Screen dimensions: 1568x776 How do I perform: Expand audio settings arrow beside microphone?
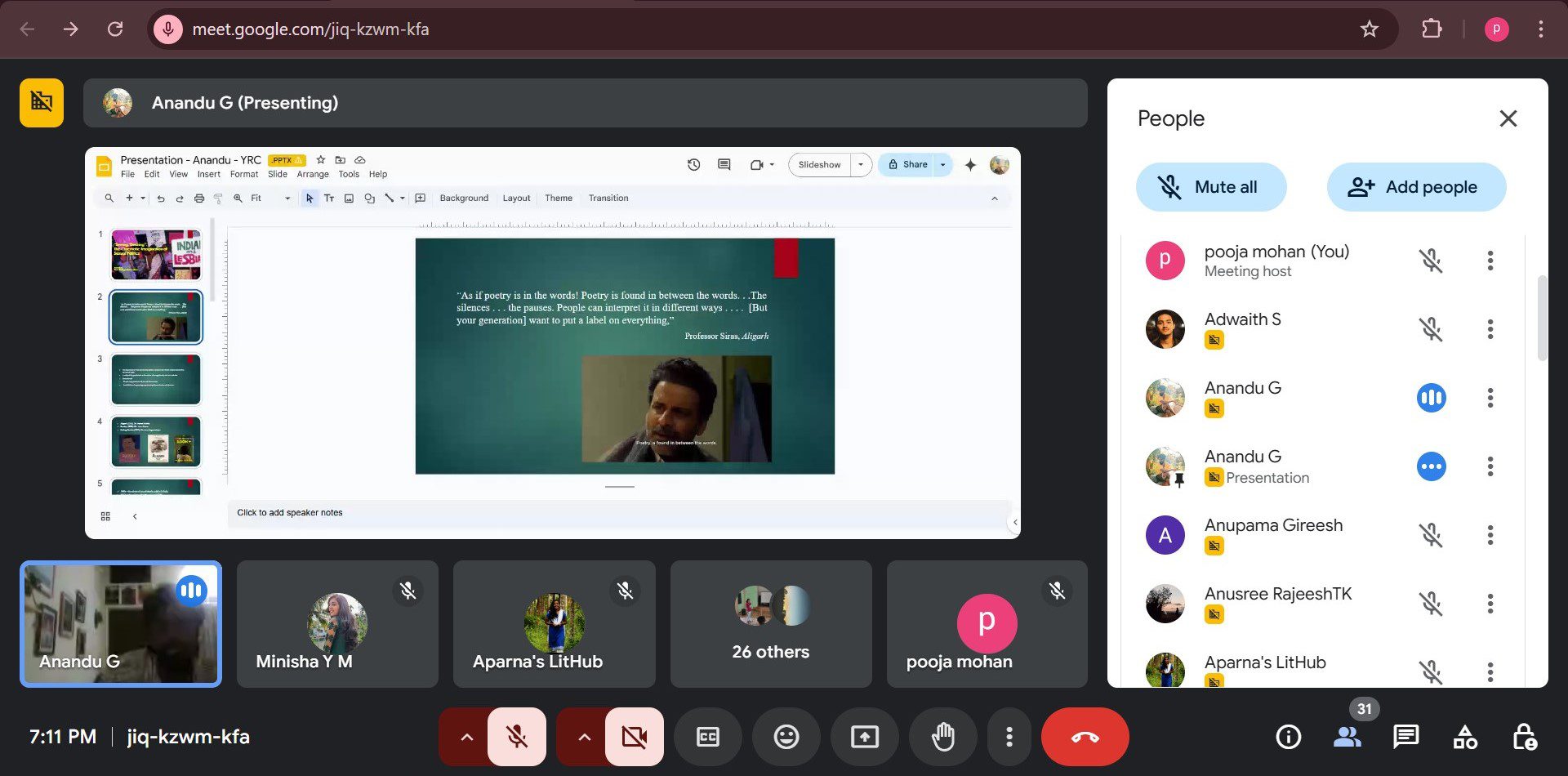coord(466,737)
